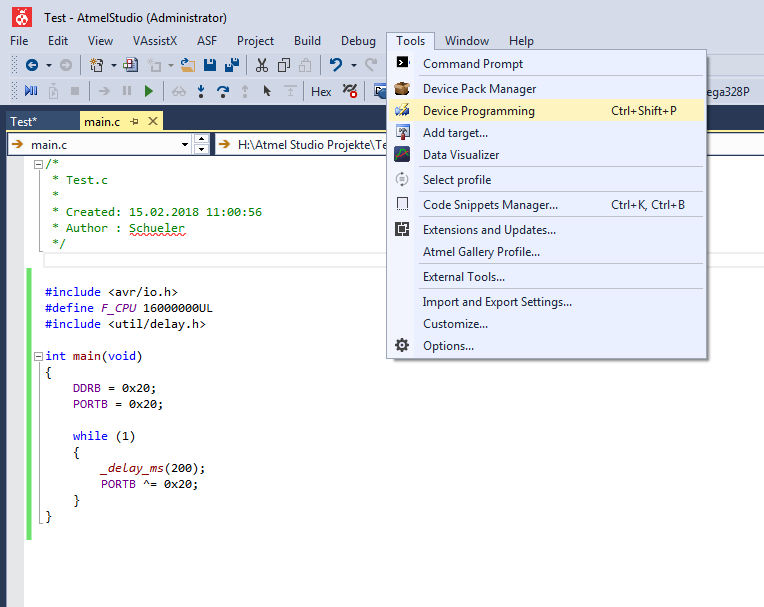This screenshot has width=764, height=607.
Task: Switch to the Test* tab
Action: click(x=23, y=121)
